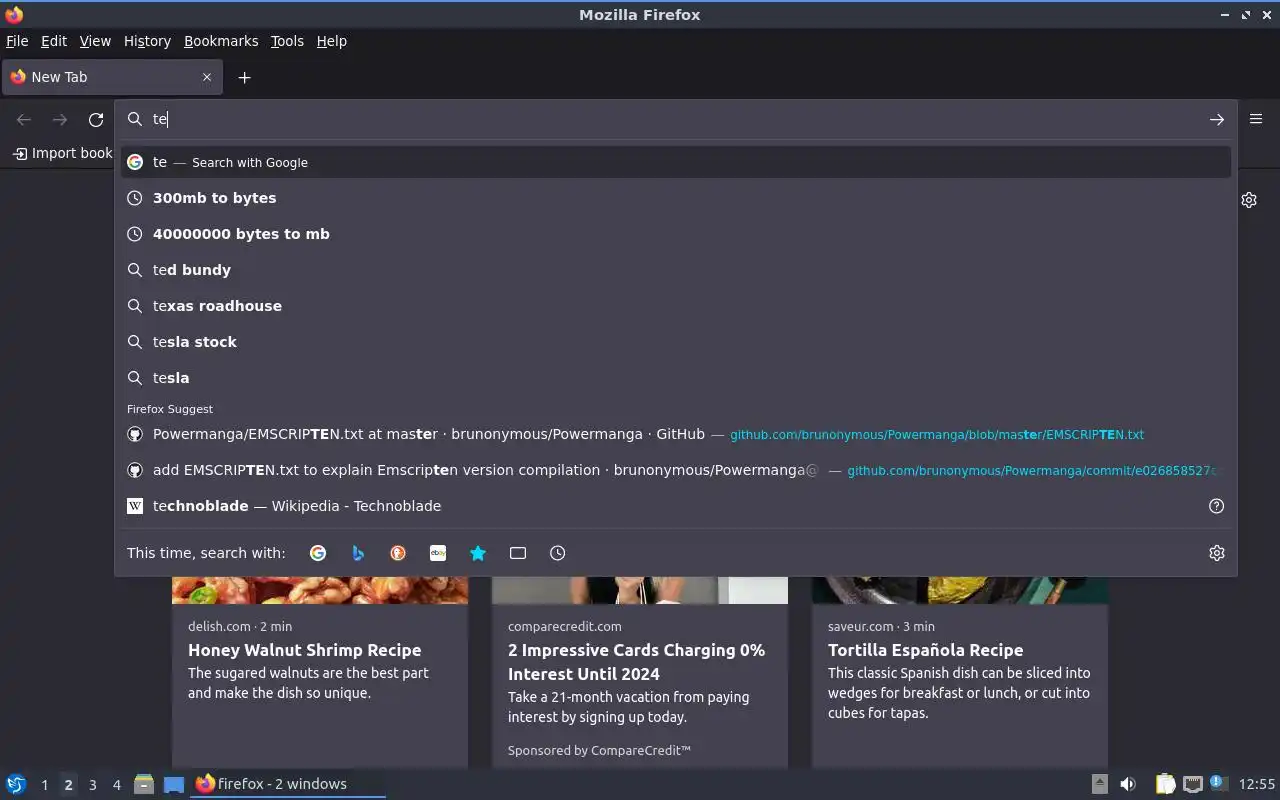Click the address bar input containing 'te'
Viewport: 1280px width, 800px height.
[676, 119]
